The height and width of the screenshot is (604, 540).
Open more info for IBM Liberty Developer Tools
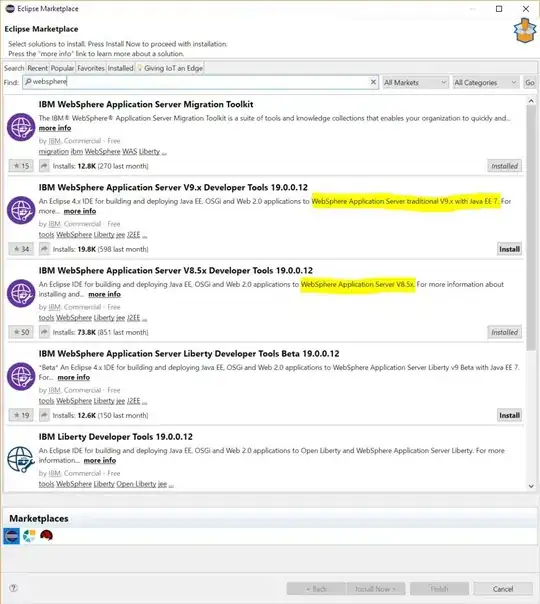tap(100, 460)
